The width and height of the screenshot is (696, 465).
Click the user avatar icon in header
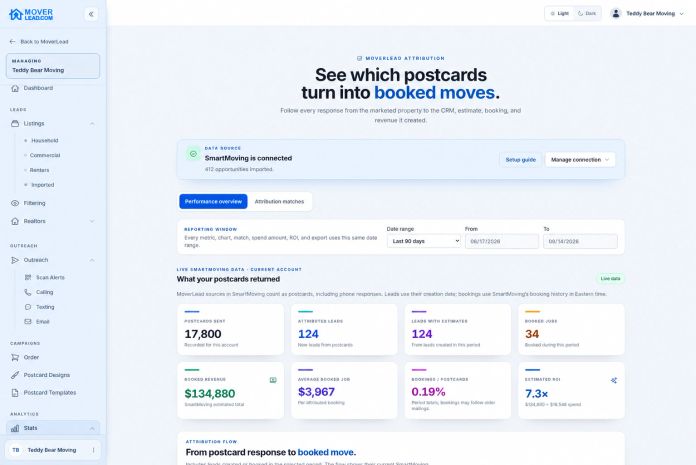[616, 14]
